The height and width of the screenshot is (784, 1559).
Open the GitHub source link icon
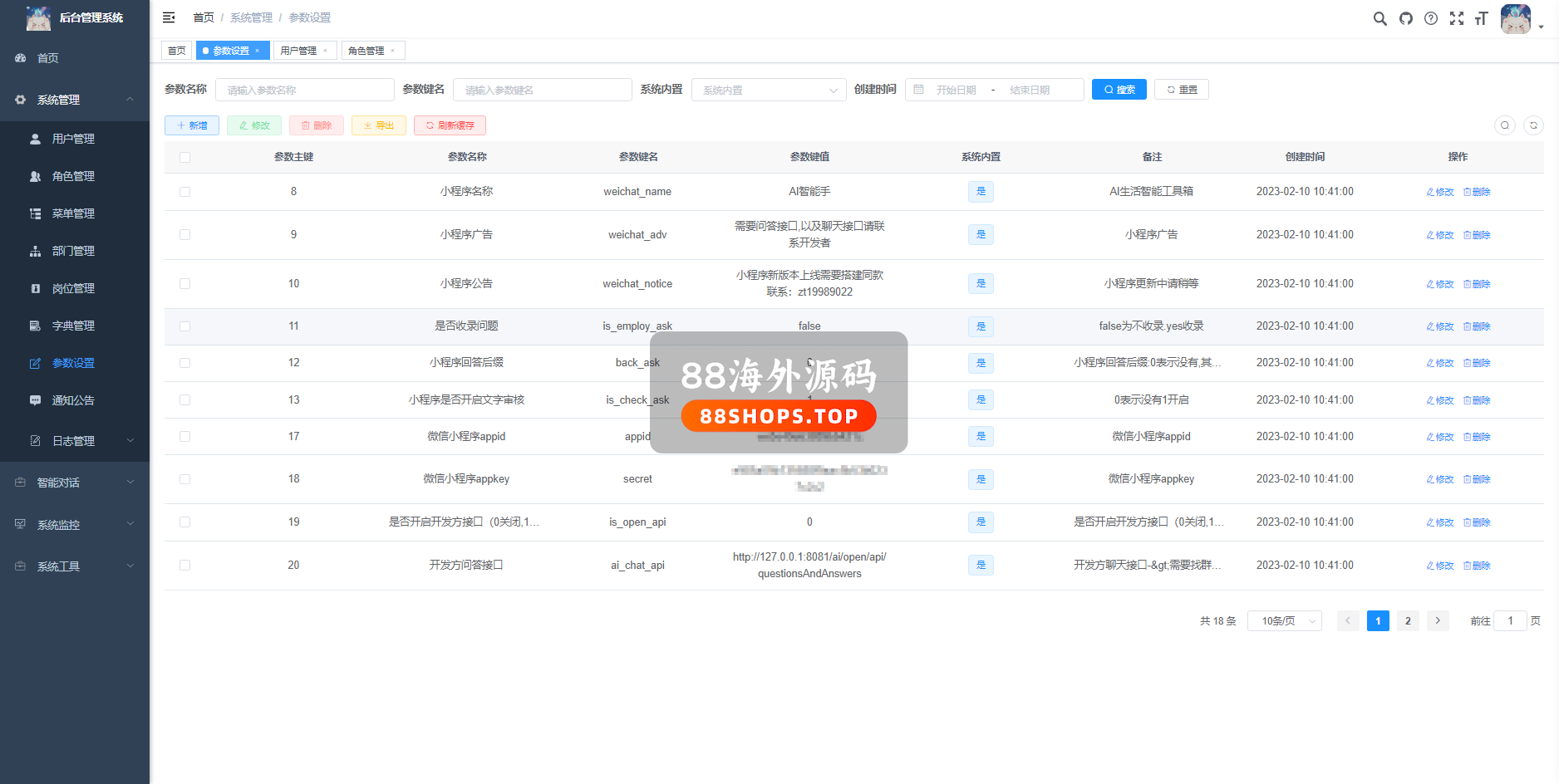tap(1405, 18)
